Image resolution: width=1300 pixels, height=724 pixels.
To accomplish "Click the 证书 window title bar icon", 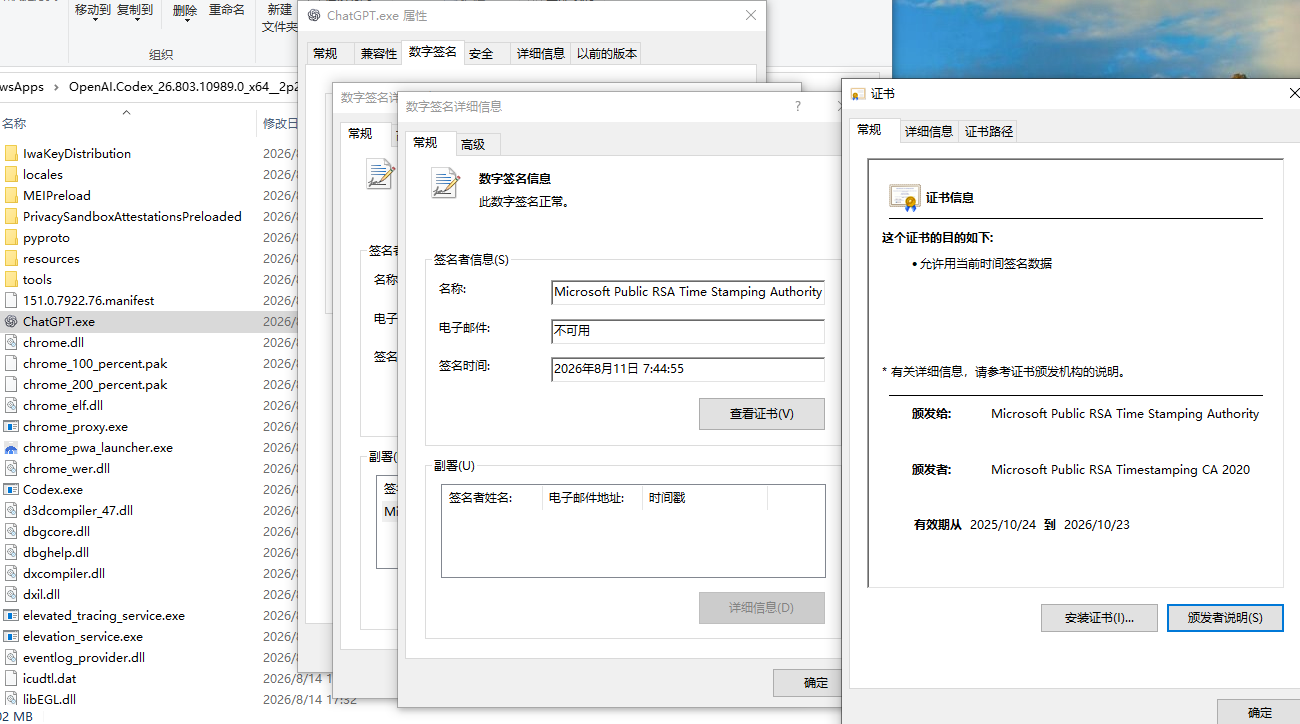I will click(858, 94).
